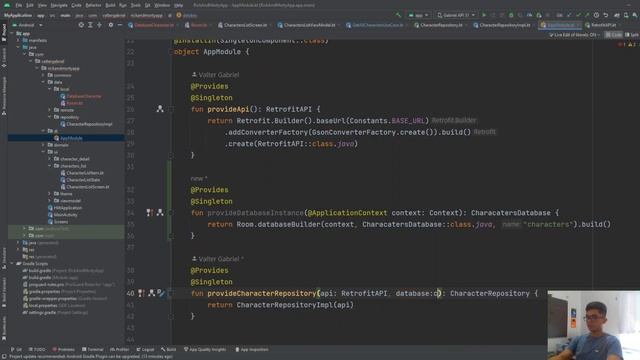Open the Terminal tool window button

(x=93, y=349)
